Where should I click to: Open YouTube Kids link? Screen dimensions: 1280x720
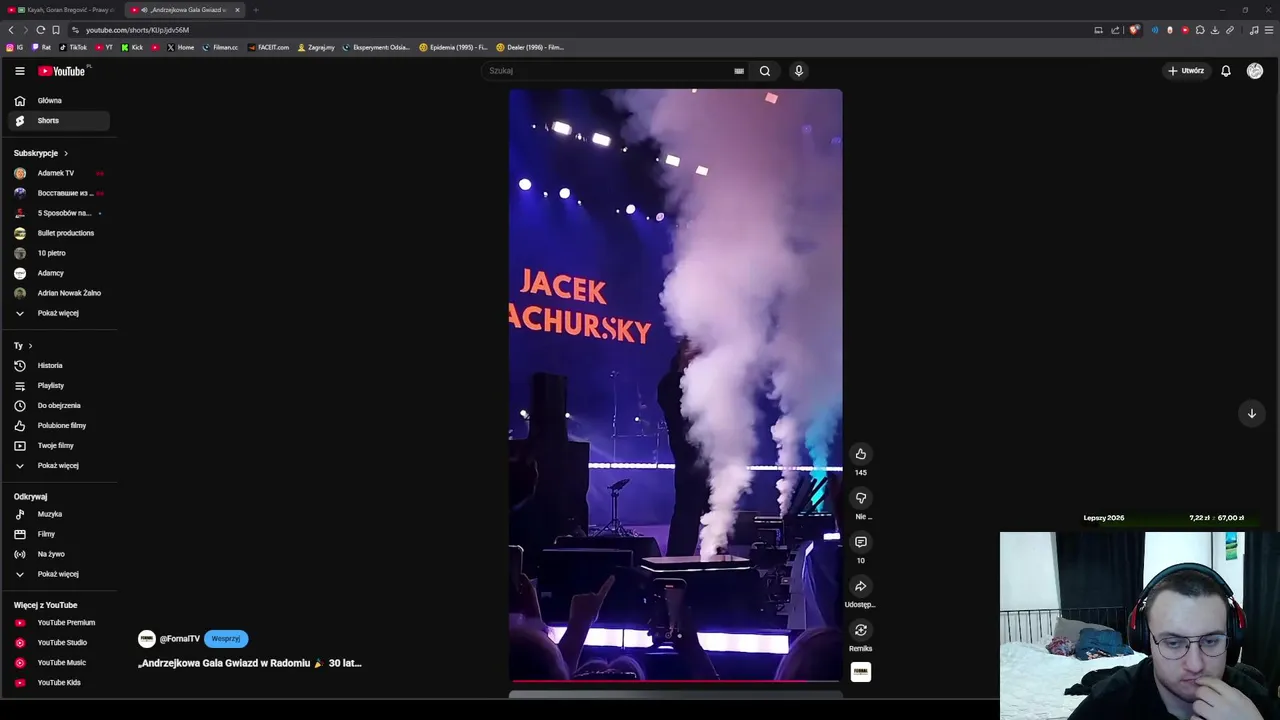tap(59, 683)
